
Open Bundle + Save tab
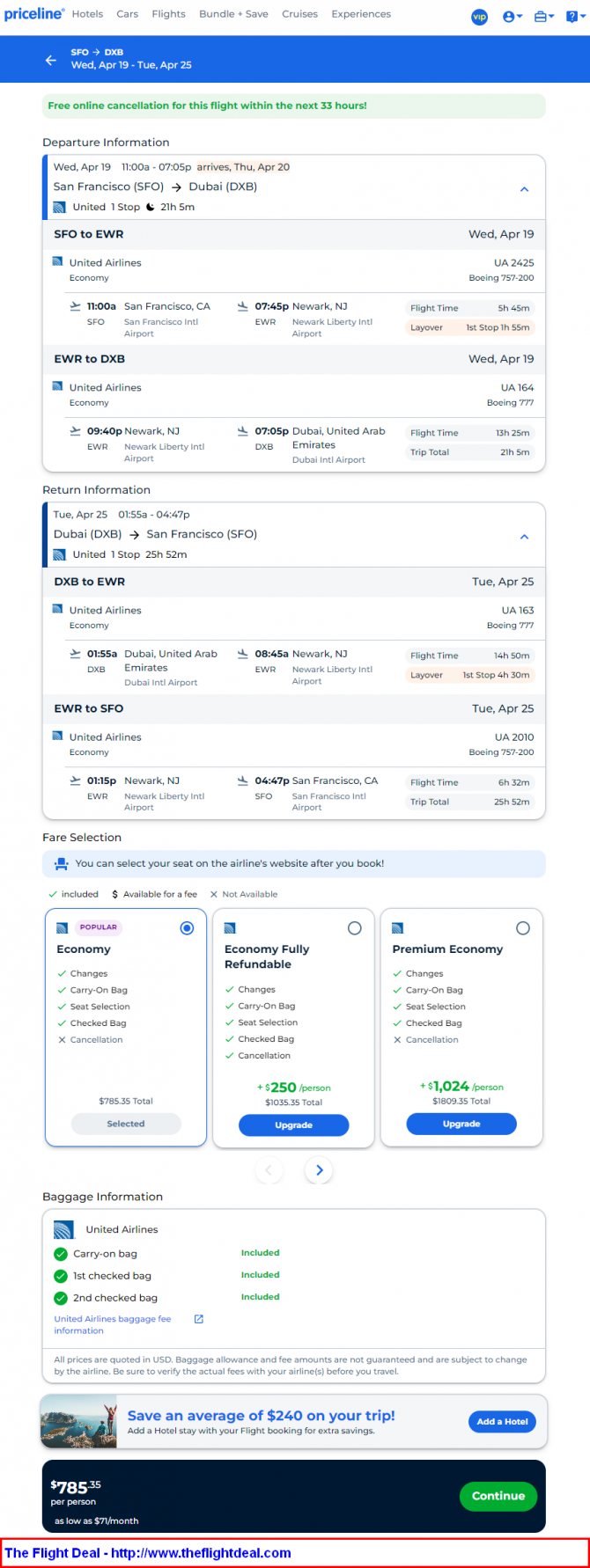coord(233,14)
